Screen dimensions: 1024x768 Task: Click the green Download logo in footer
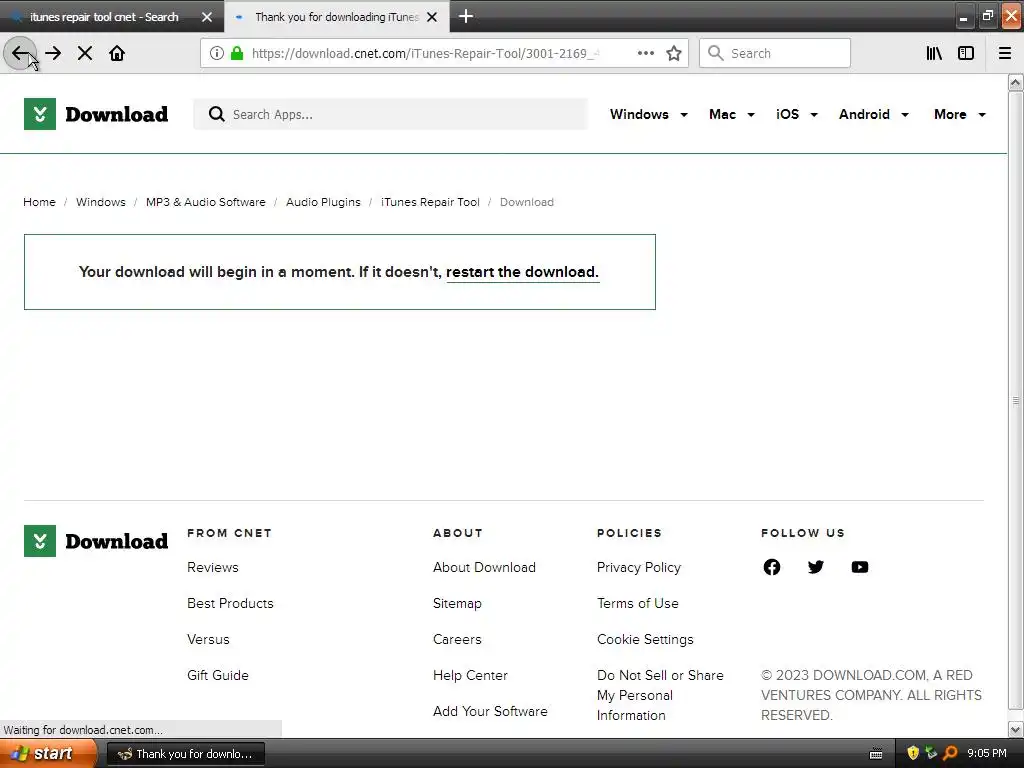pyautogui.click(x=96, y=541)
